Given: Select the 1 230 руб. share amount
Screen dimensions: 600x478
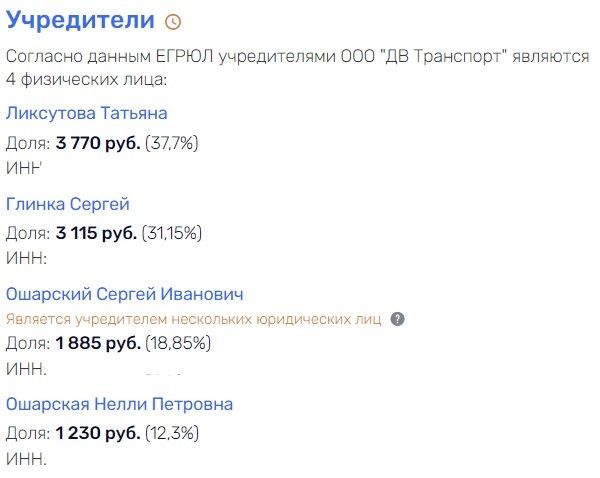Looking at the screenshot, I should point(98,433).
